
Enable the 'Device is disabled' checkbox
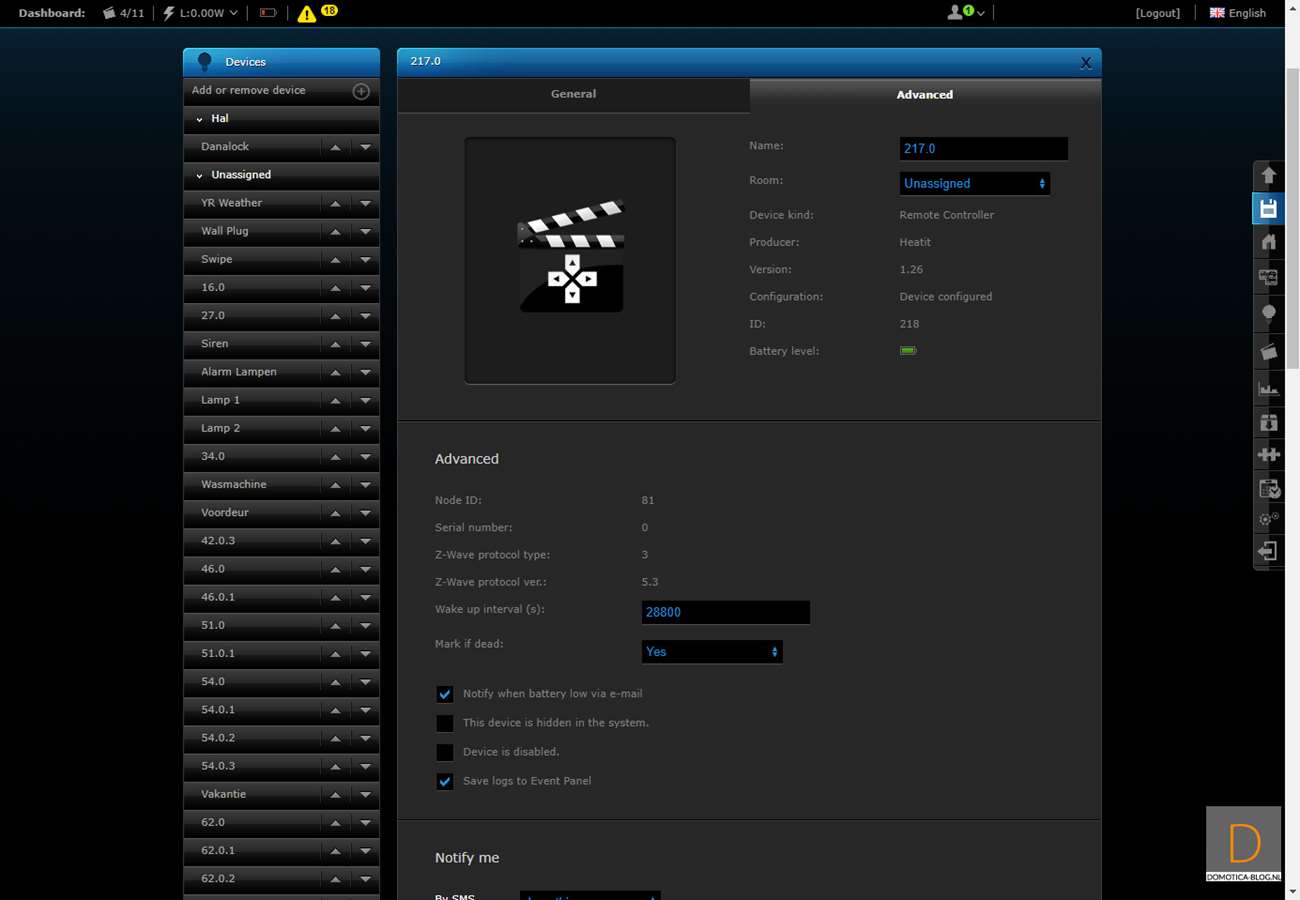pos(445,752)
